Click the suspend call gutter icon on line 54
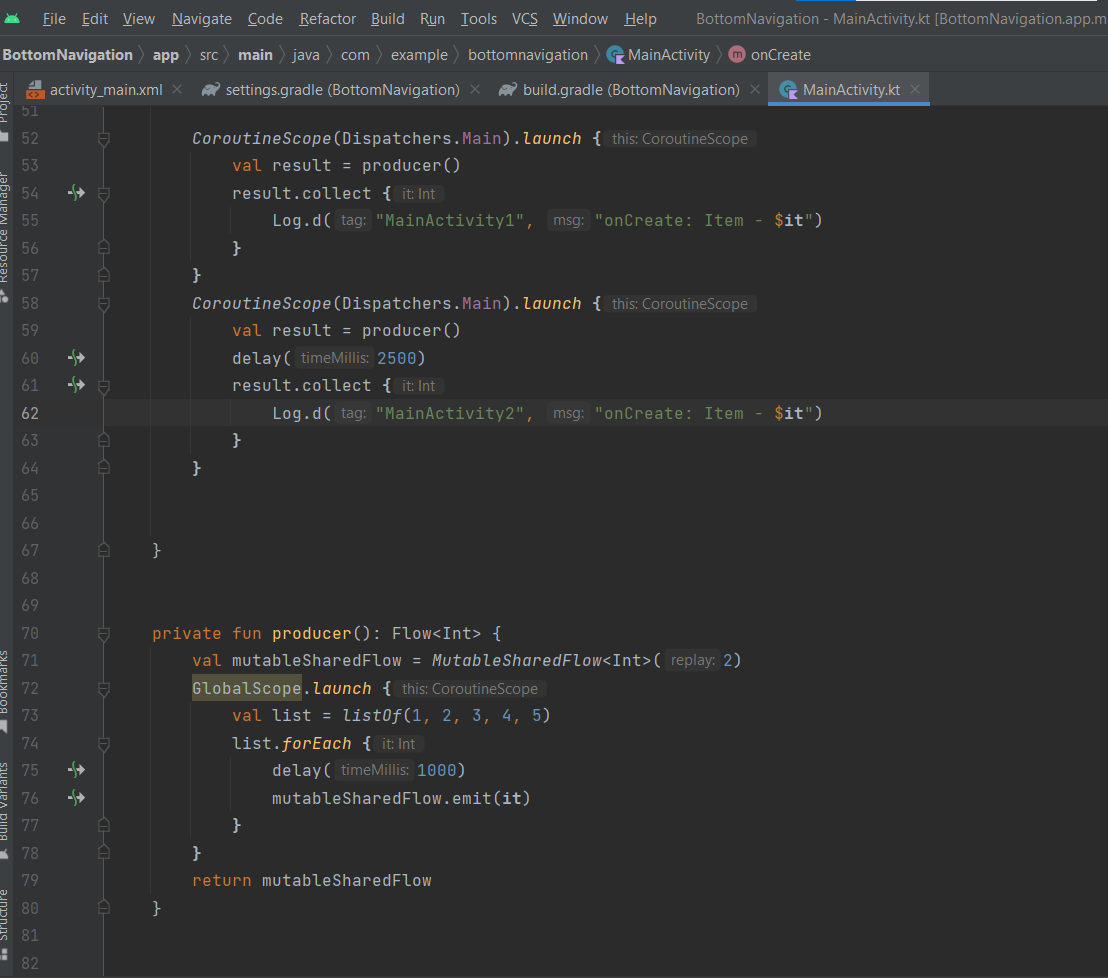The image size is (1108, 978). (76, 192)
